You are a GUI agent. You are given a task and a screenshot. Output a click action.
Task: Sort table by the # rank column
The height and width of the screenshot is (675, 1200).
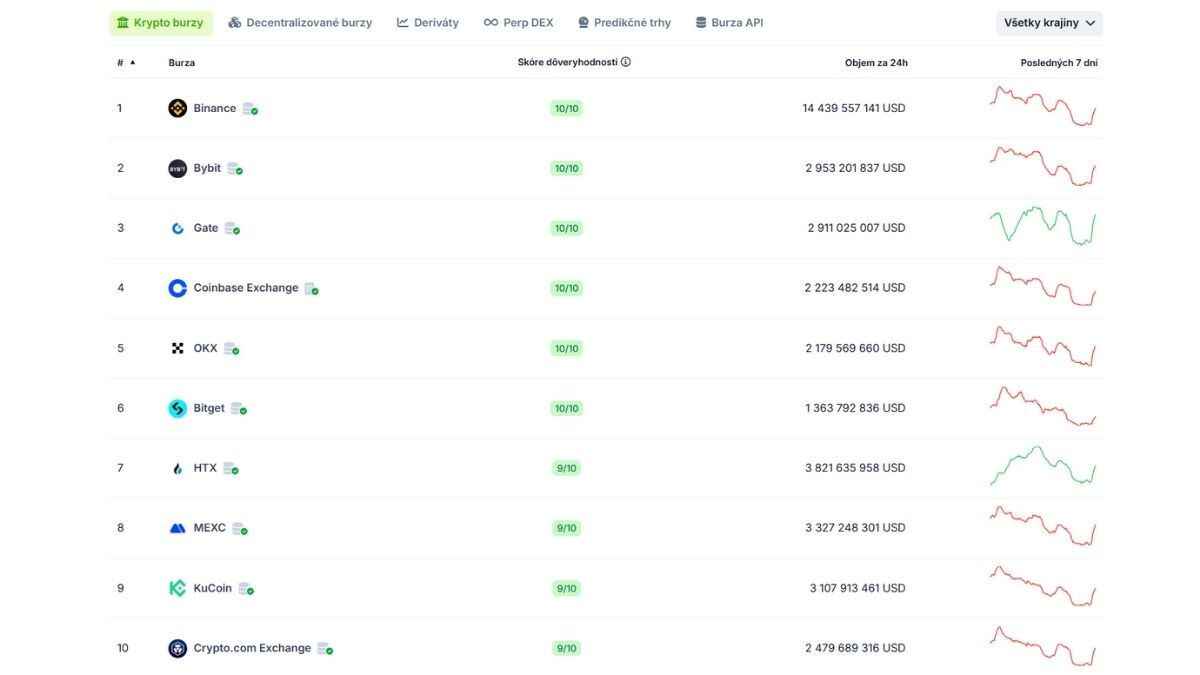click(x=126, y=63)
